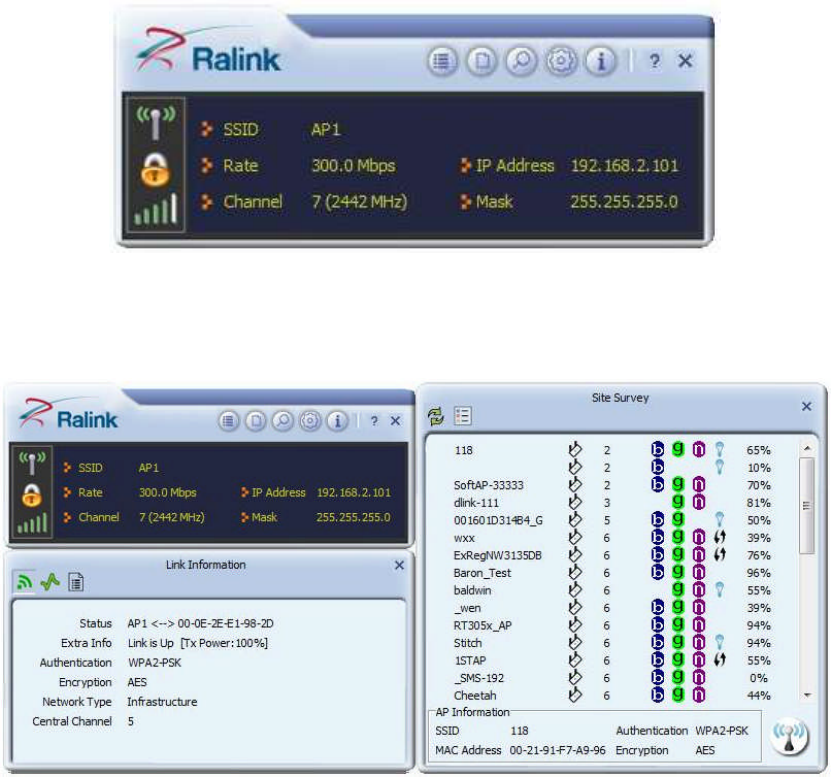Viewport: 831px width, 777px height.
Task: Click the Infrastructure network type value
Action: click(162, 702)
